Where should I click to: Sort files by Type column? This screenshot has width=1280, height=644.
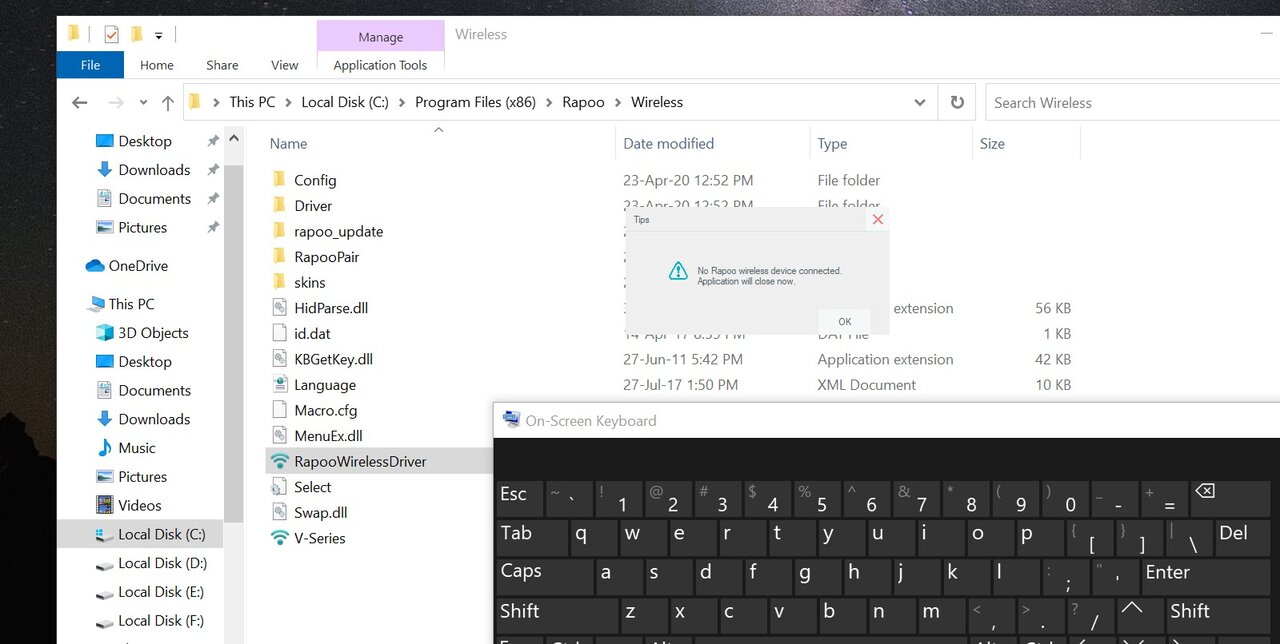(x=832, y=144)
